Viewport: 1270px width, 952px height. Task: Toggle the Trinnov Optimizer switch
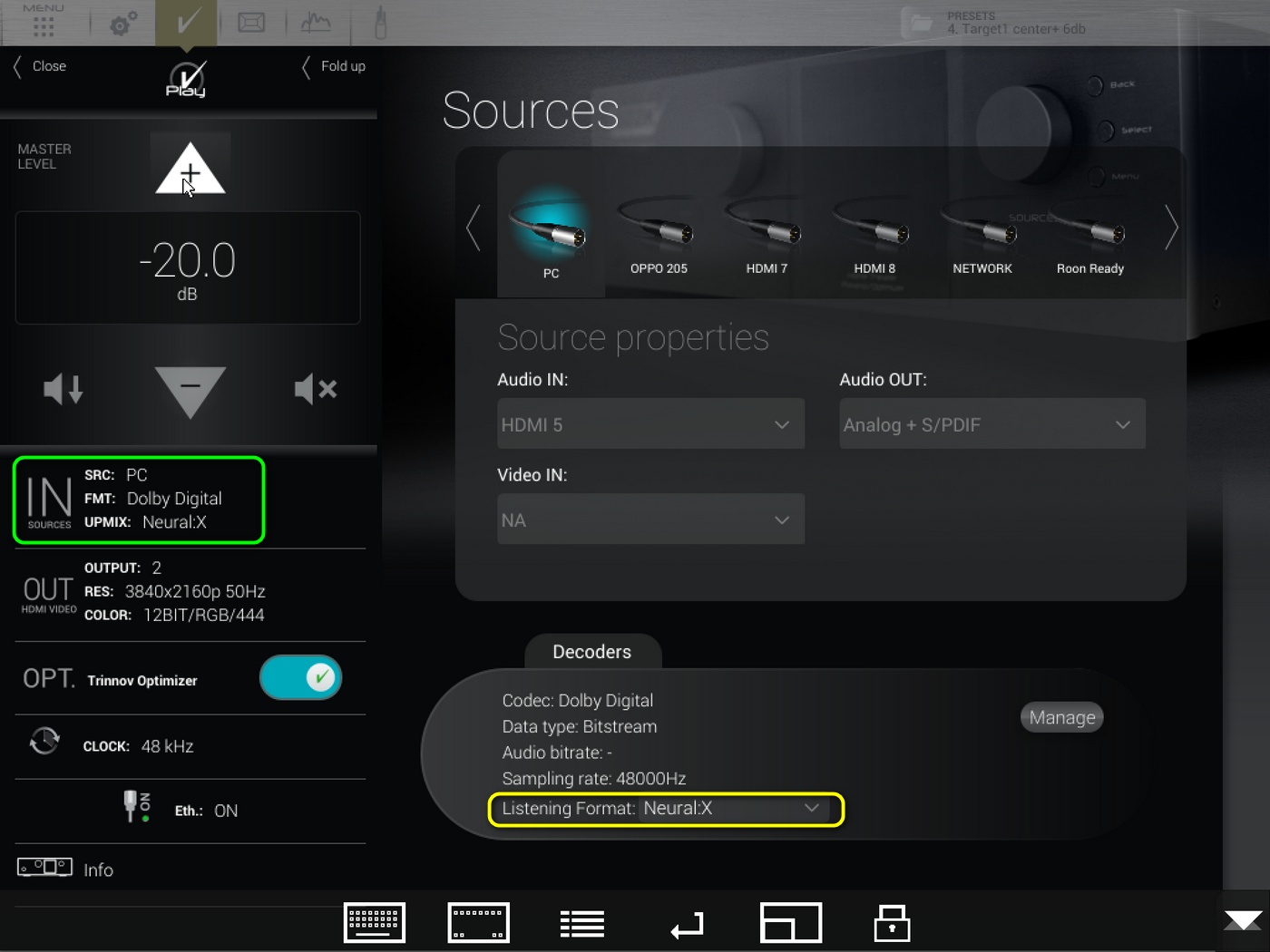pyautogui.click(x=301, y=678)
